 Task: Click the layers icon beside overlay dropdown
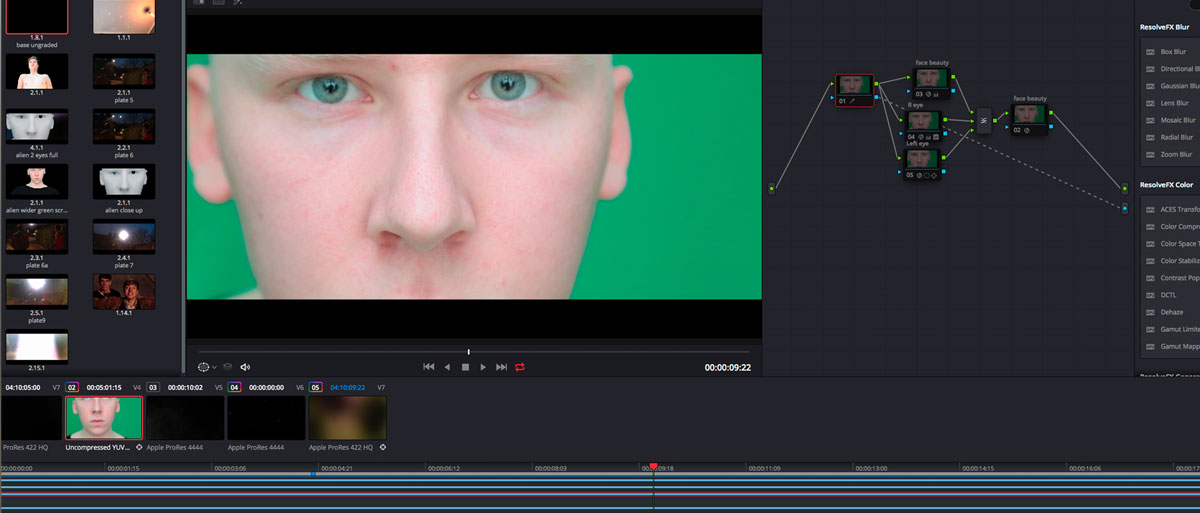(227, 367)
